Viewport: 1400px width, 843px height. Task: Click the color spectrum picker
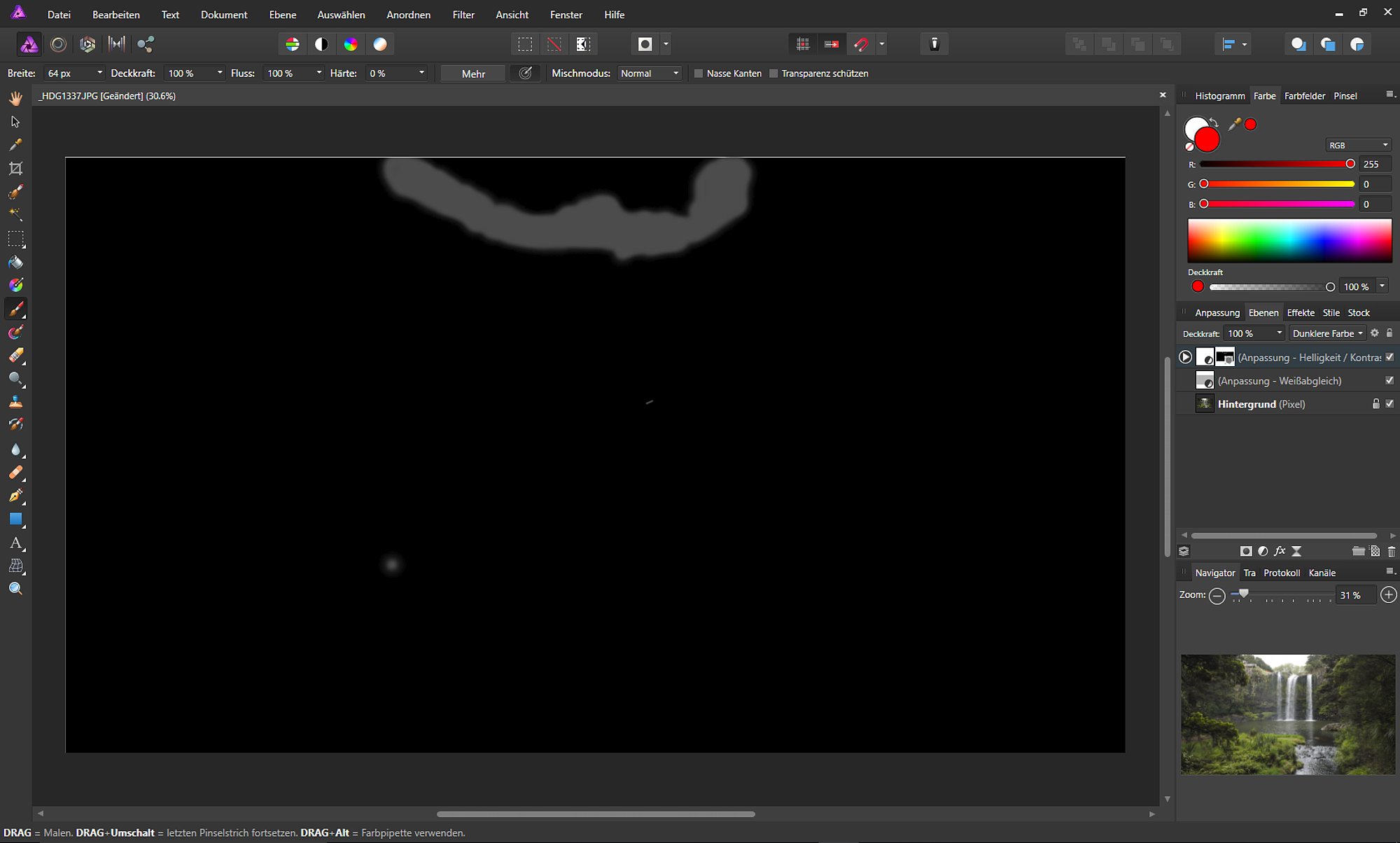coord(1289,240)
